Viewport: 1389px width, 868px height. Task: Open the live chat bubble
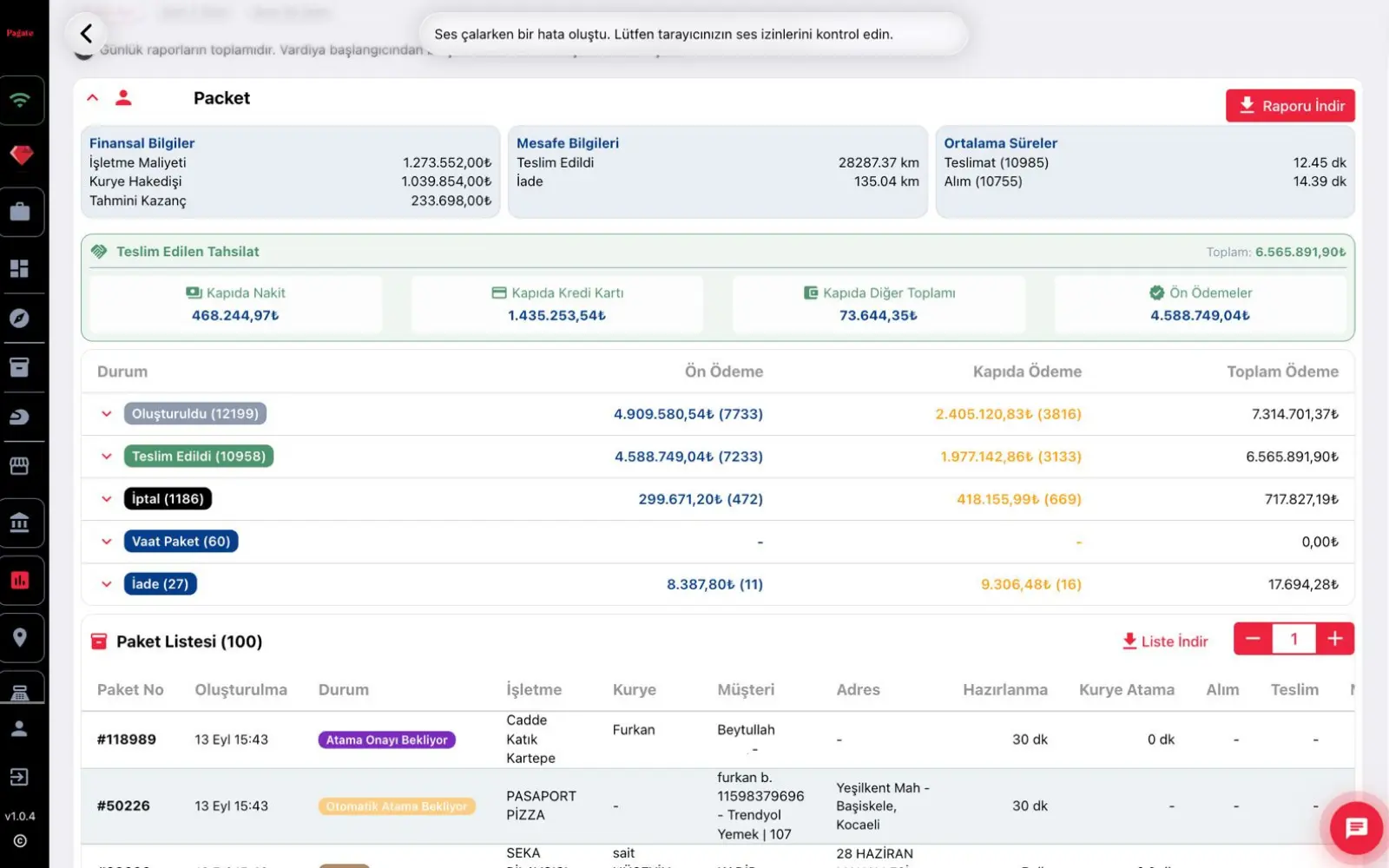click(x=1356, y=827)
